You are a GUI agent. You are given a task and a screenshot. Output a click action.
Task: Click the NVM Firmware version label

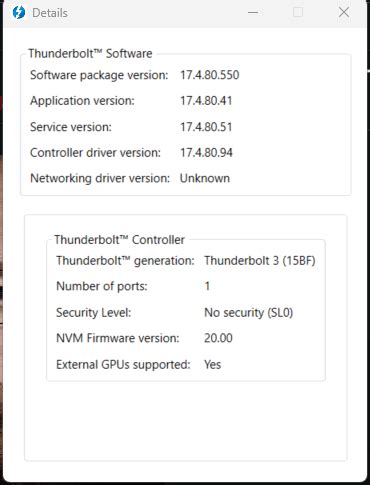click(118, 338)
